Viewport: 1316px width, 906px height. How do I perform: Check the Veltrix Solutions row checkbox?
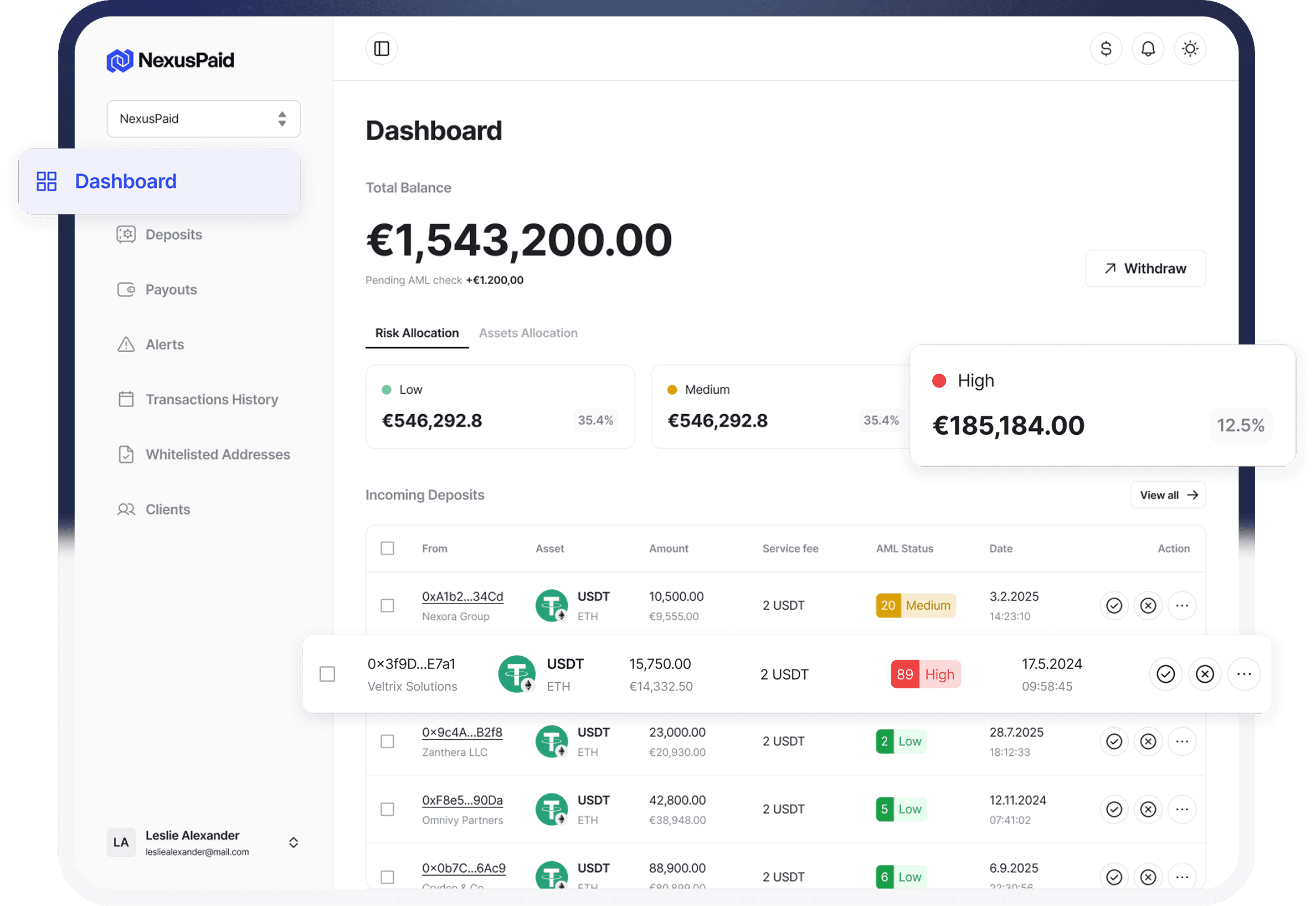coord(327,674)
